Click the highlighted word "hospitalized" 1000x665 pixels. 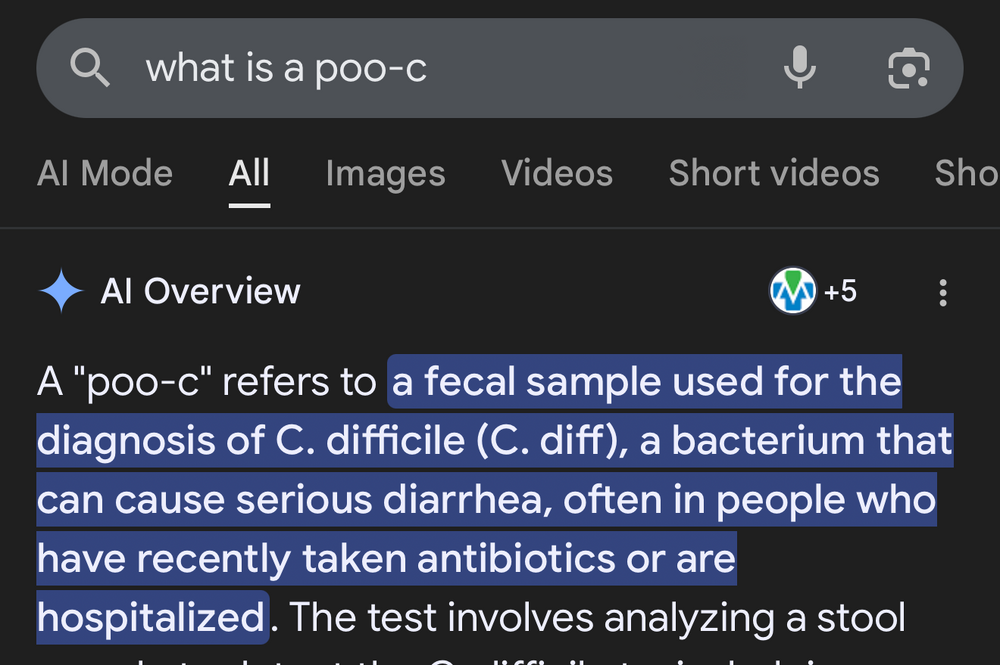click(150, 617)
